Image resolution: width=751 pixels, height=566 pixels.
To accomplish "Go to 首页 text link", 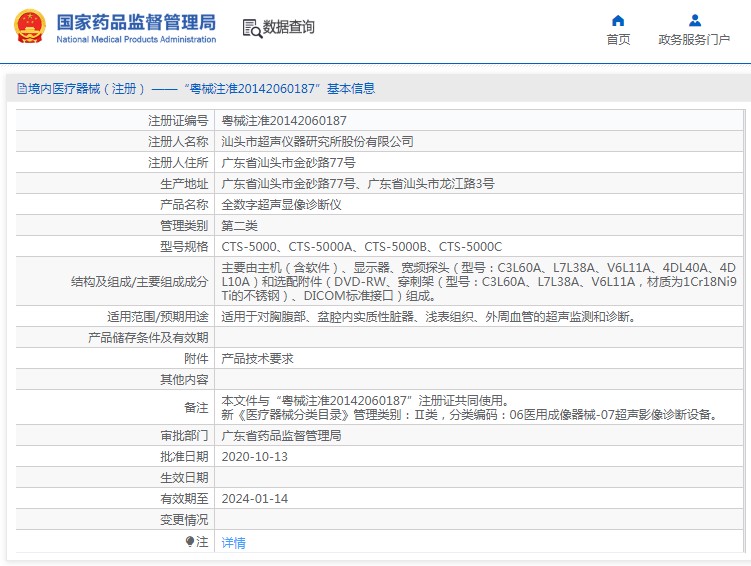I will [x=618, y=40].
